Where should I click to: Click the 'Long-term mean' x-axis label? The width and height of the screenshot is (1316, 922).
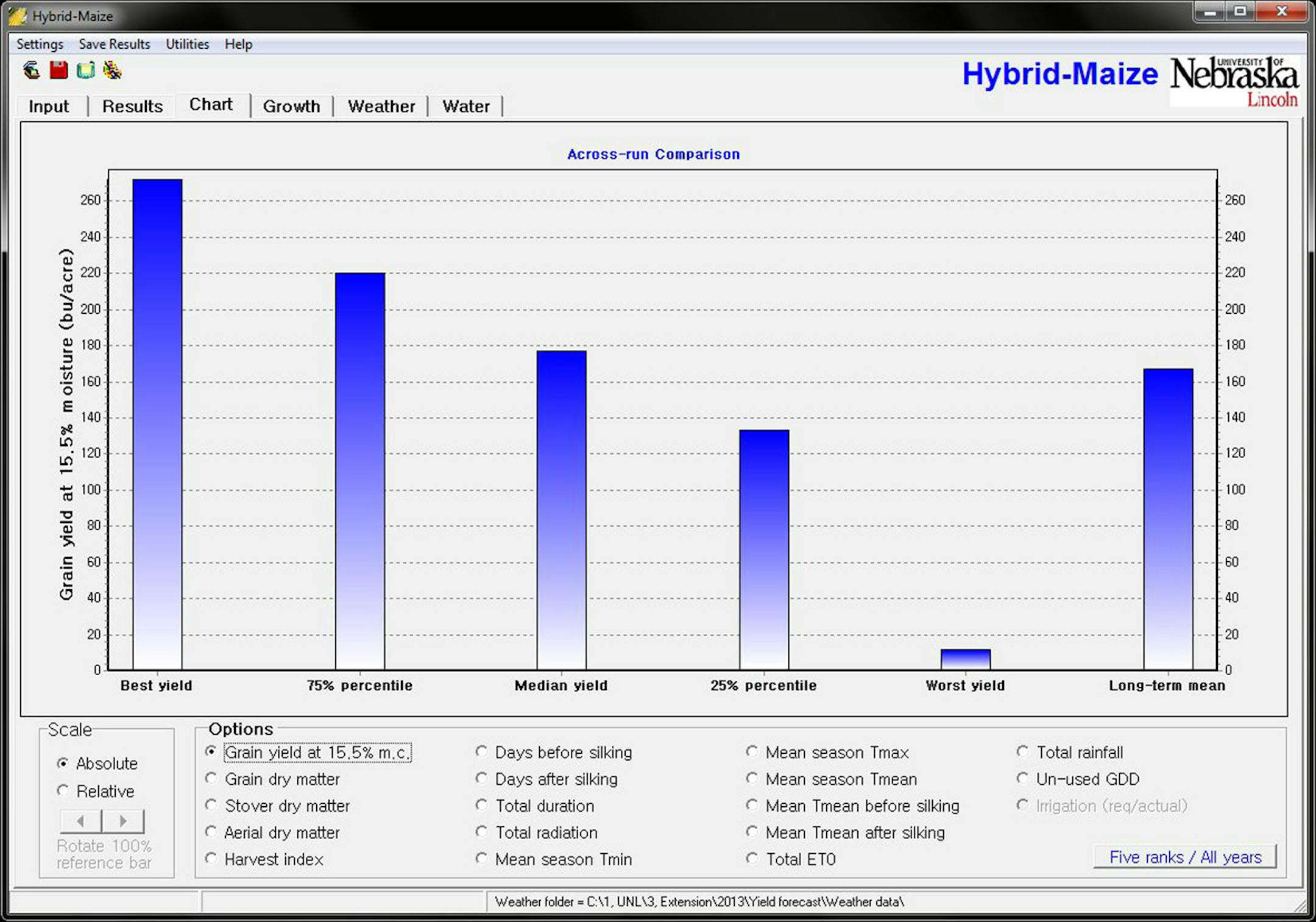pyautogui.click(x=1167, y=686)
